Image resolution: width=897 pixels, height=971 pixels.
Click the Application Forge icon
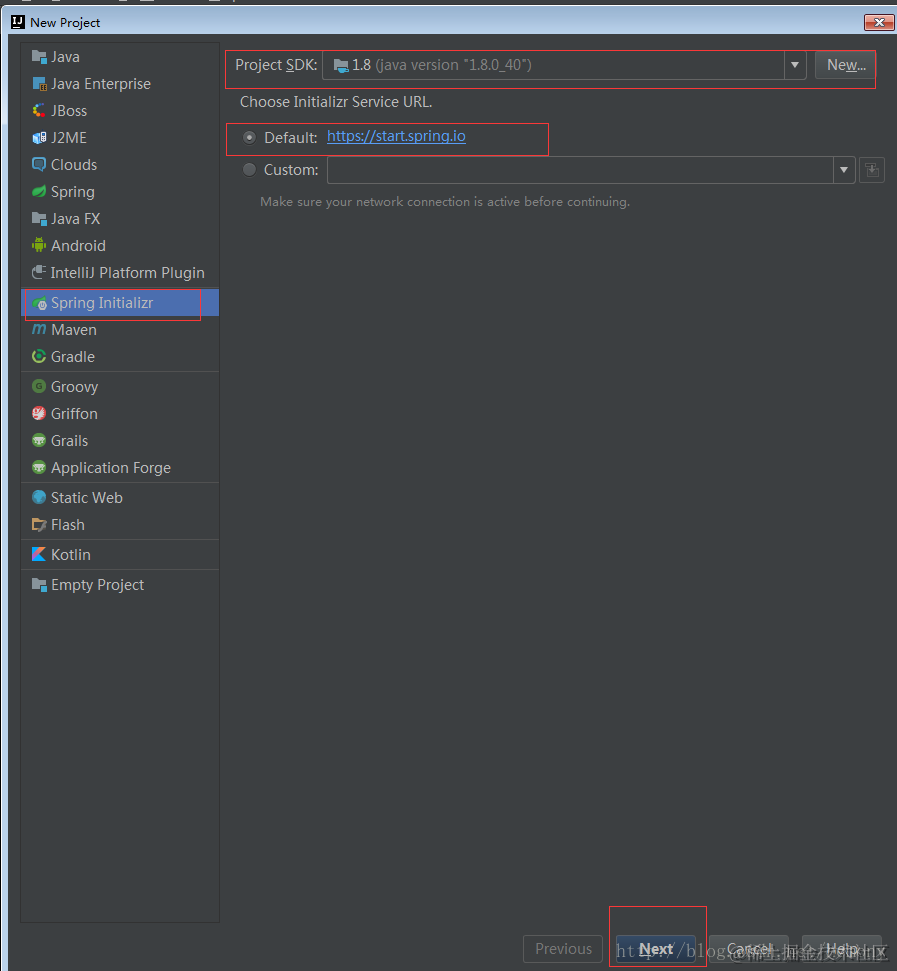[x=39, y=468]
